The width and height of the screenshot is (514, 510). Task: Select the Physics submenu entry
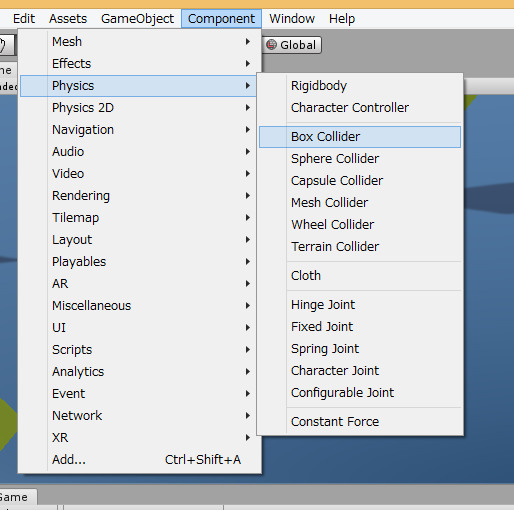point(138,86)
